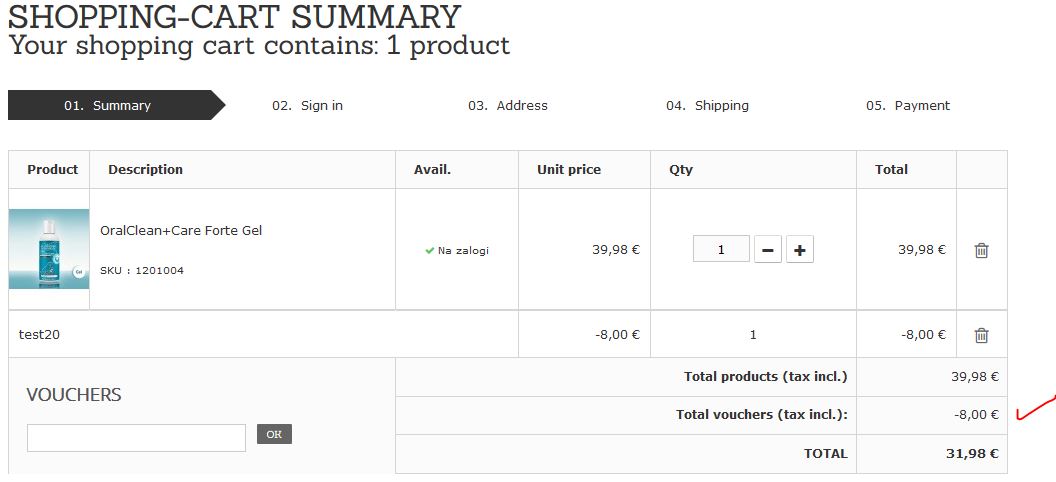
Task: Remove the test20 voucher with trash icon
Action: pyautogui.click(x=981, y=335)
